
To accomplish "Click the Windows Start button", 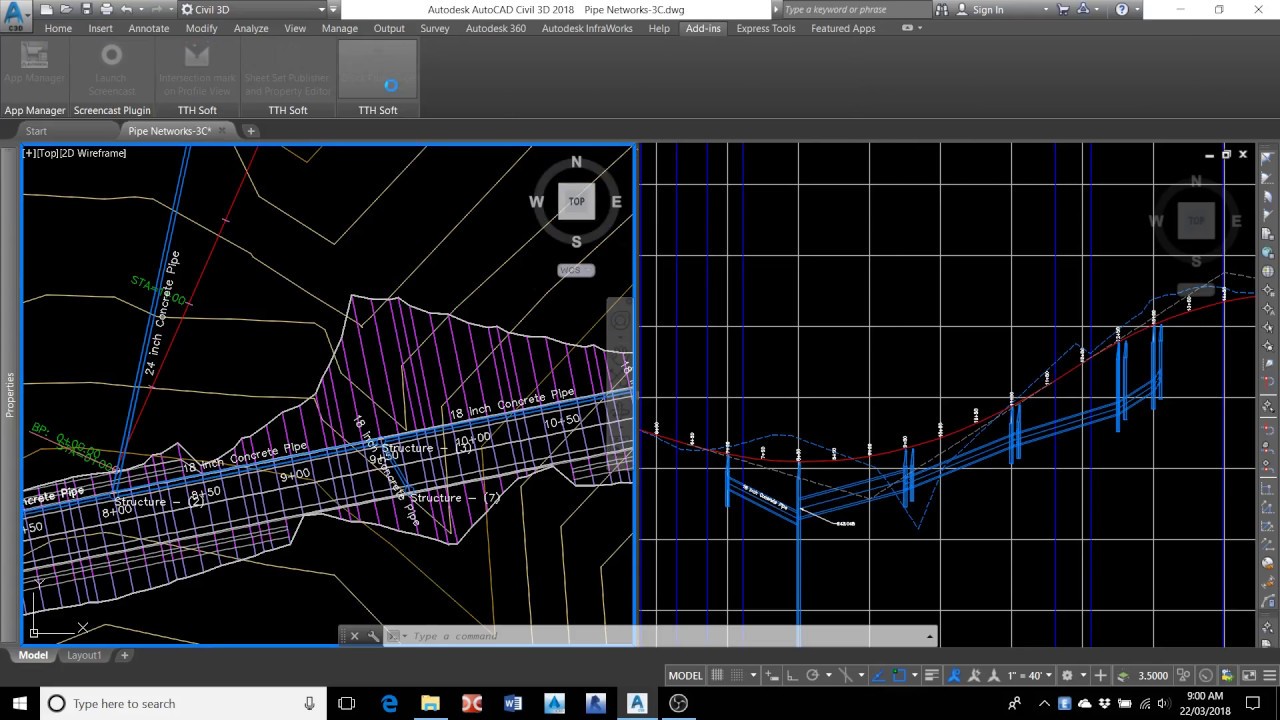I will point(20,703).
